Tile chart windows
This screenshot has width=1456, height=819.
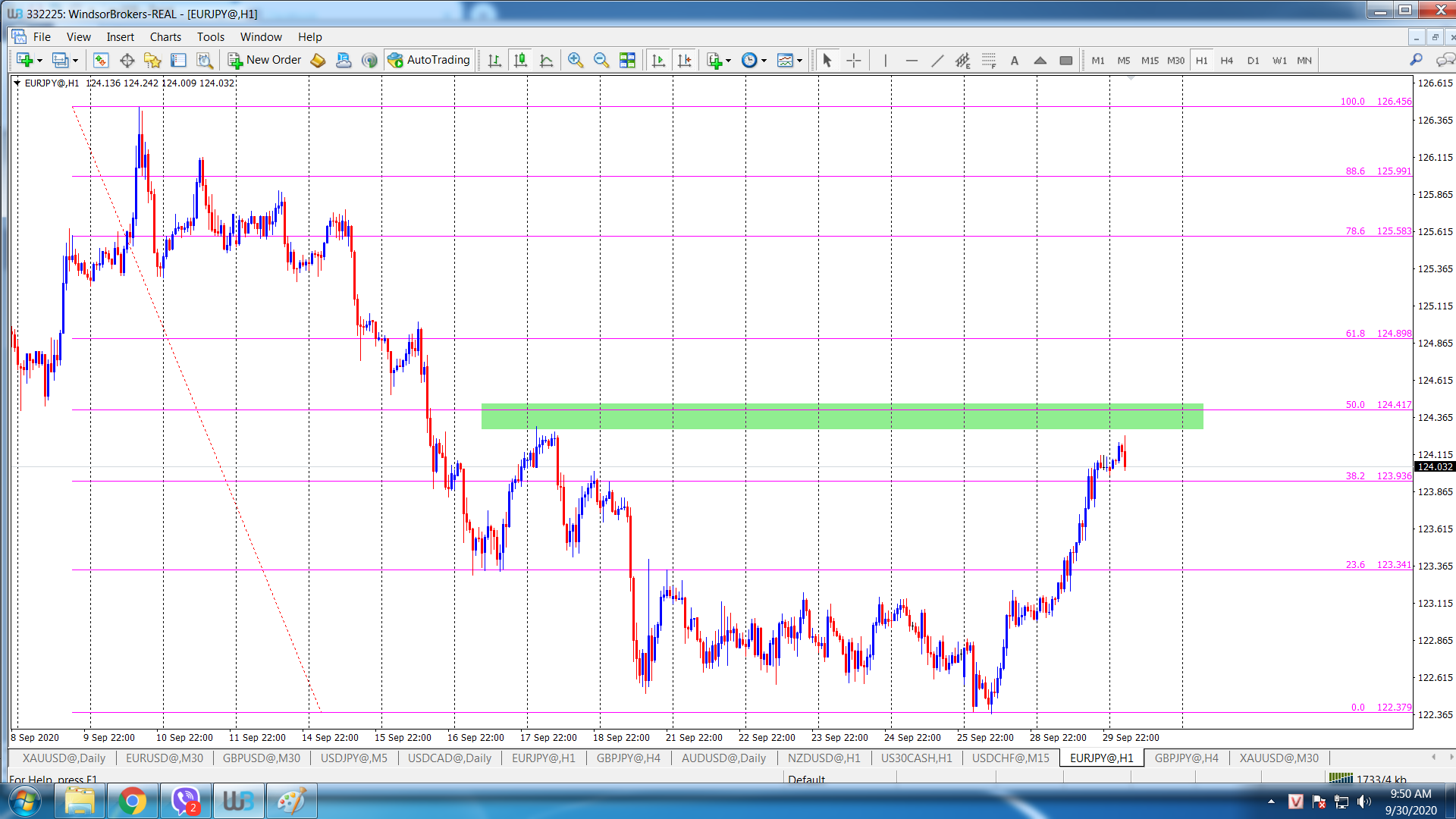pyautogui.click(x=627, y=60)
